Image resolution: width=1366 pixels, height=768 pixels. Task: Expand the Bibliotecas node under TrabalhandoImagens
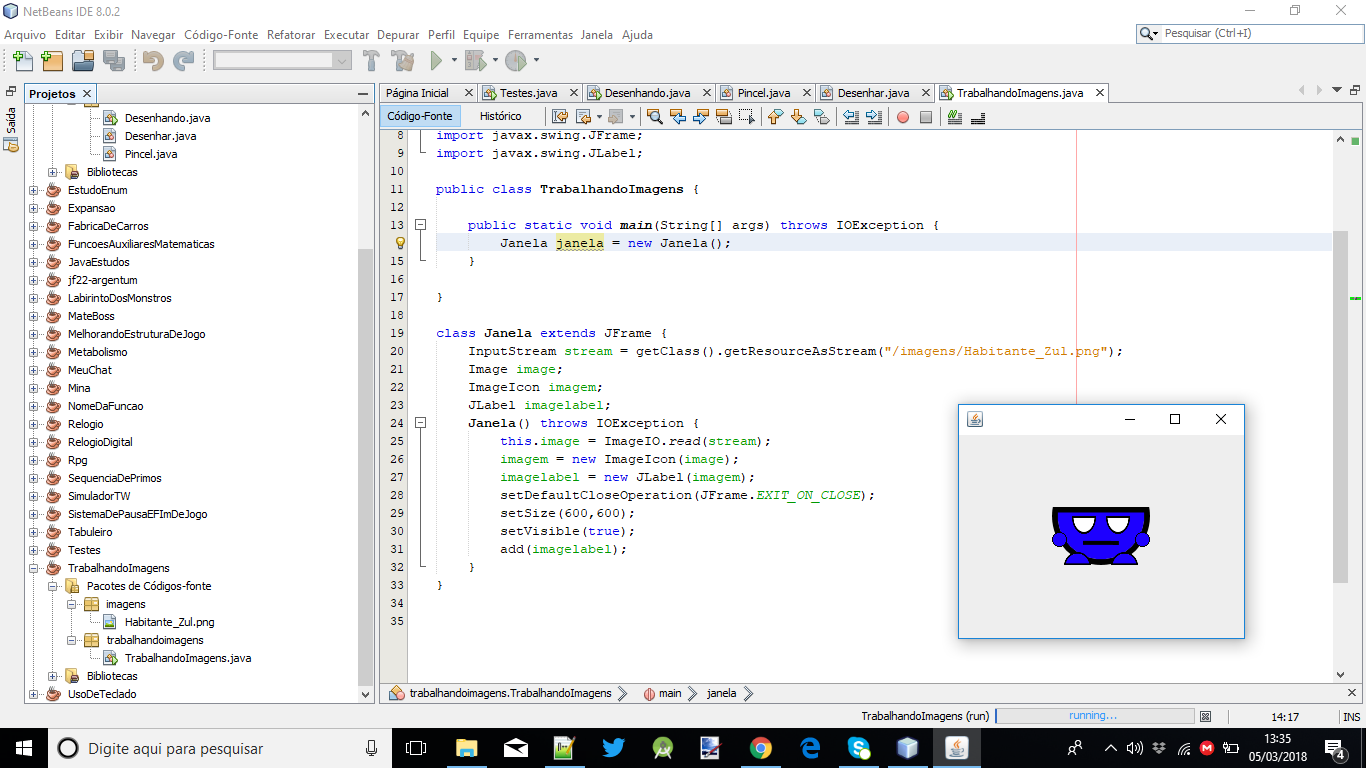52,675
